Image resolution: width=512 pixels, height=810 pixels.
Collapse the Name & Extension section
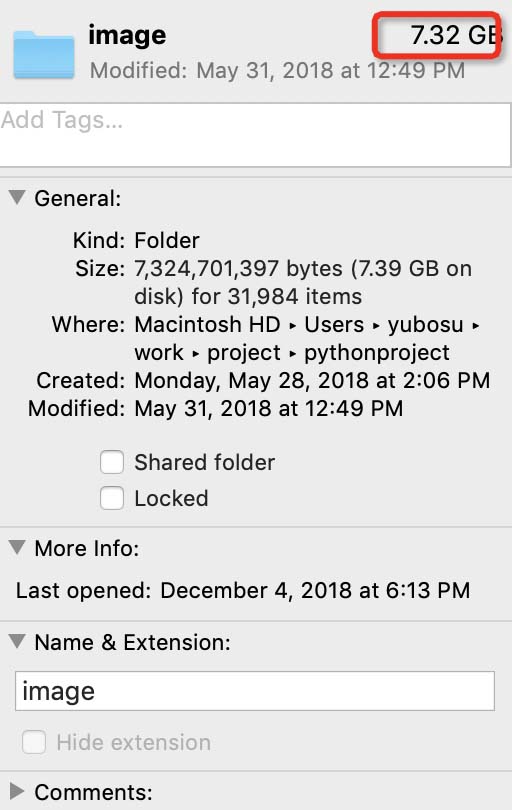[x=17, y=642]
